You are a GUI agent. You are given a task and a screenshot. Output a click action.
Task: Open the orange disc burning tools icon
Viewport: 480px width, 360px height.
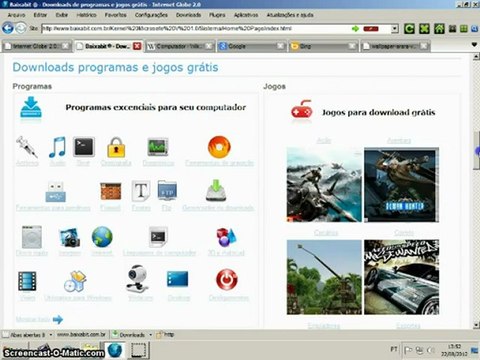point(219,147)
